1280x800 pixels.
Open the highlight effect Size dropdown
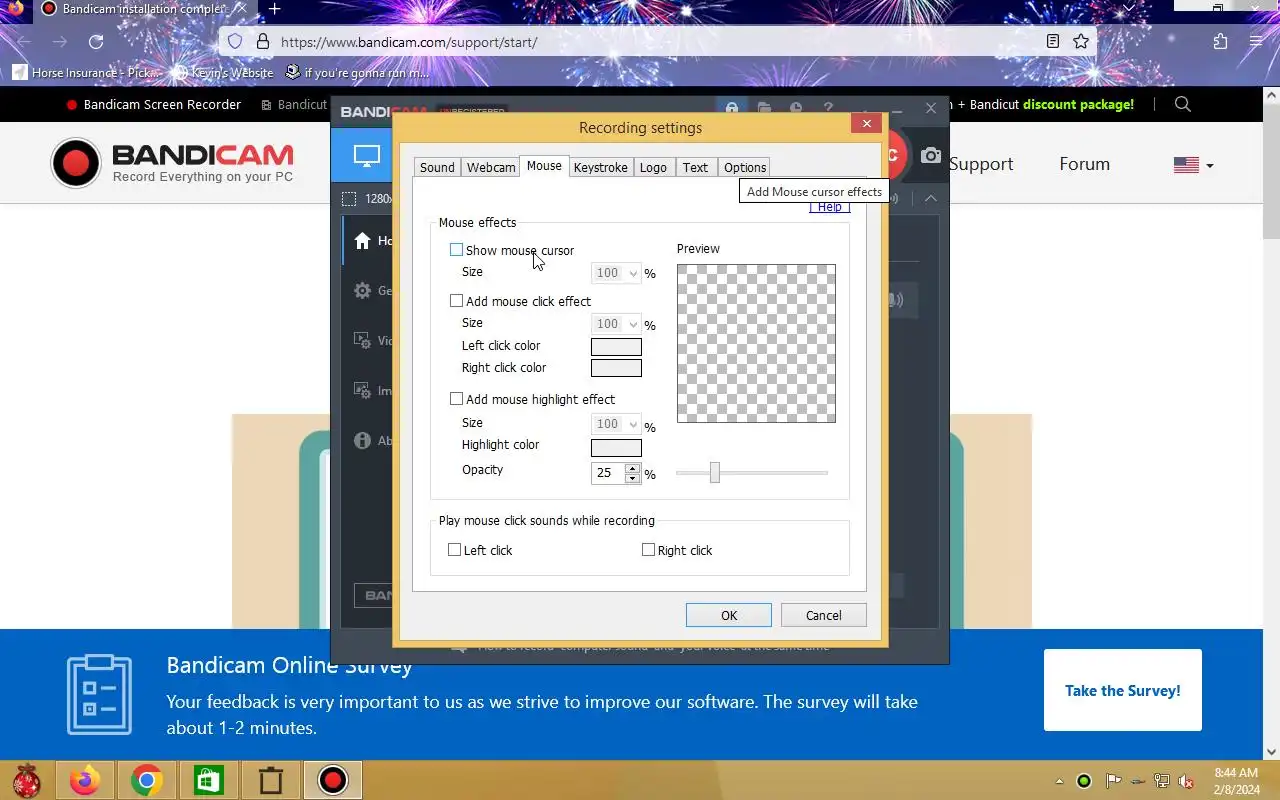pyautogui.click(x=616, y=424)
